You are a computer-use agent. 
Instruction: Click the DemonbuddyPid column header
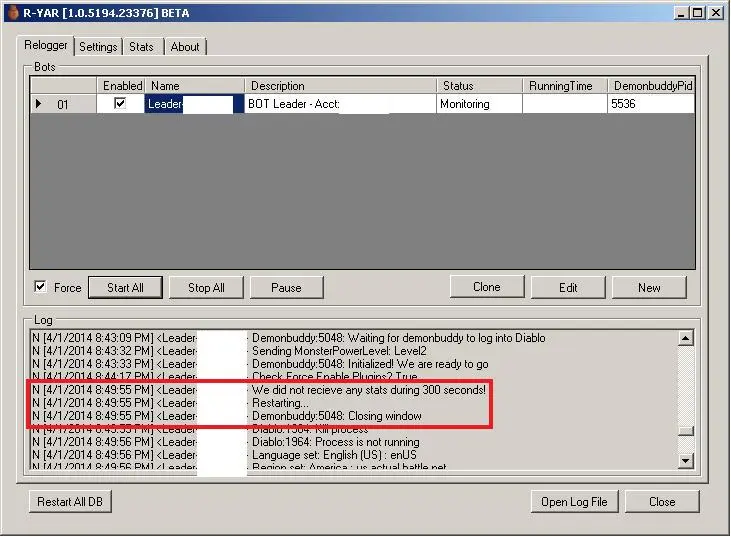651,86
